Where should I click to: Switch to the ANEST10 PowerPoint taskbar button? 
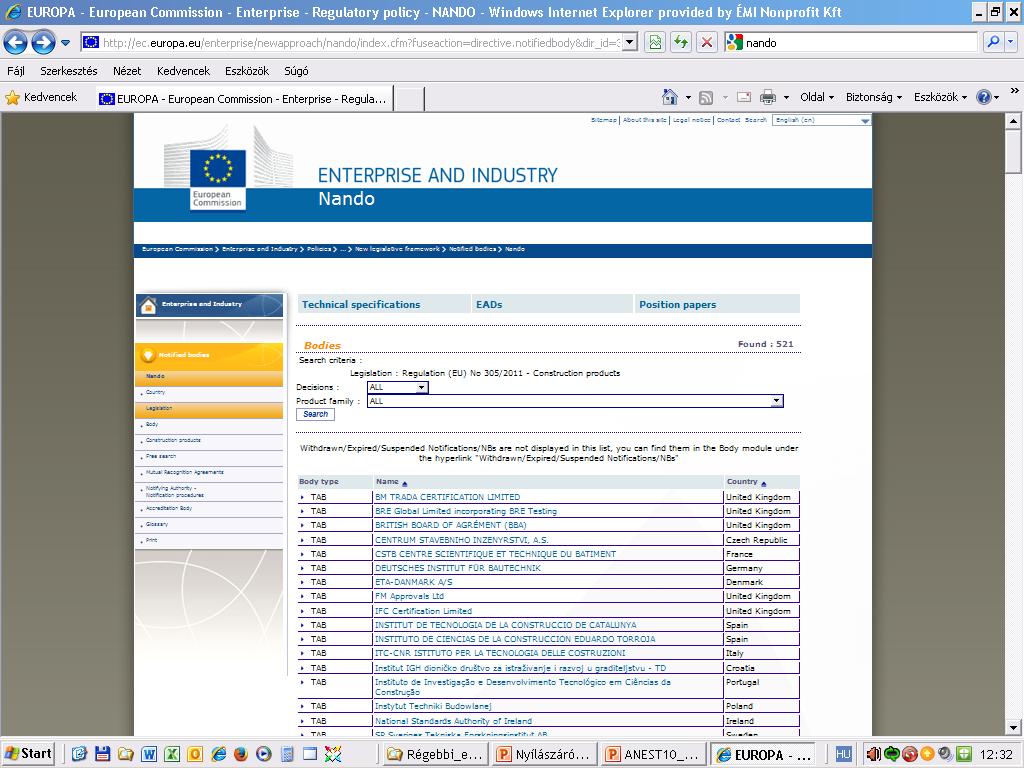pyautogui.click(x=654, y=754)
